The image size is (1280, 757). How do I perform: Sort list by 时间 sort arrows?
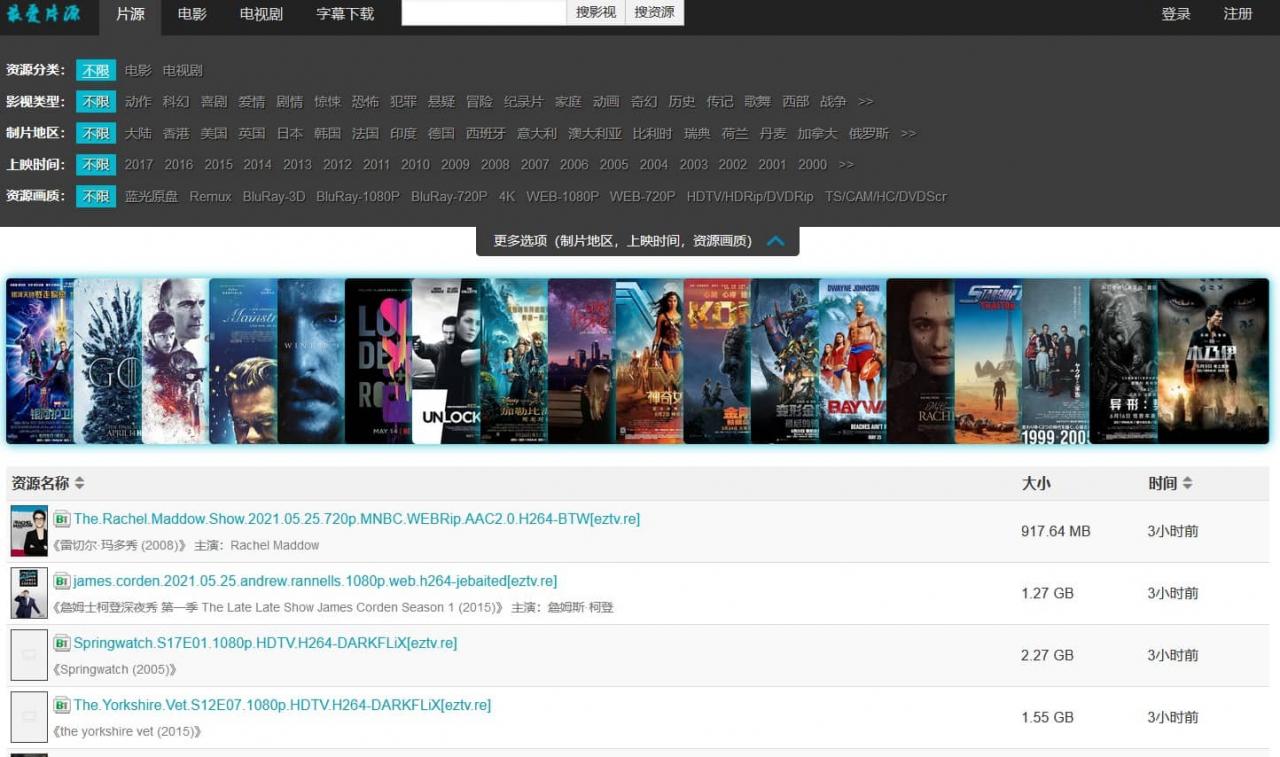(1187, 483)
